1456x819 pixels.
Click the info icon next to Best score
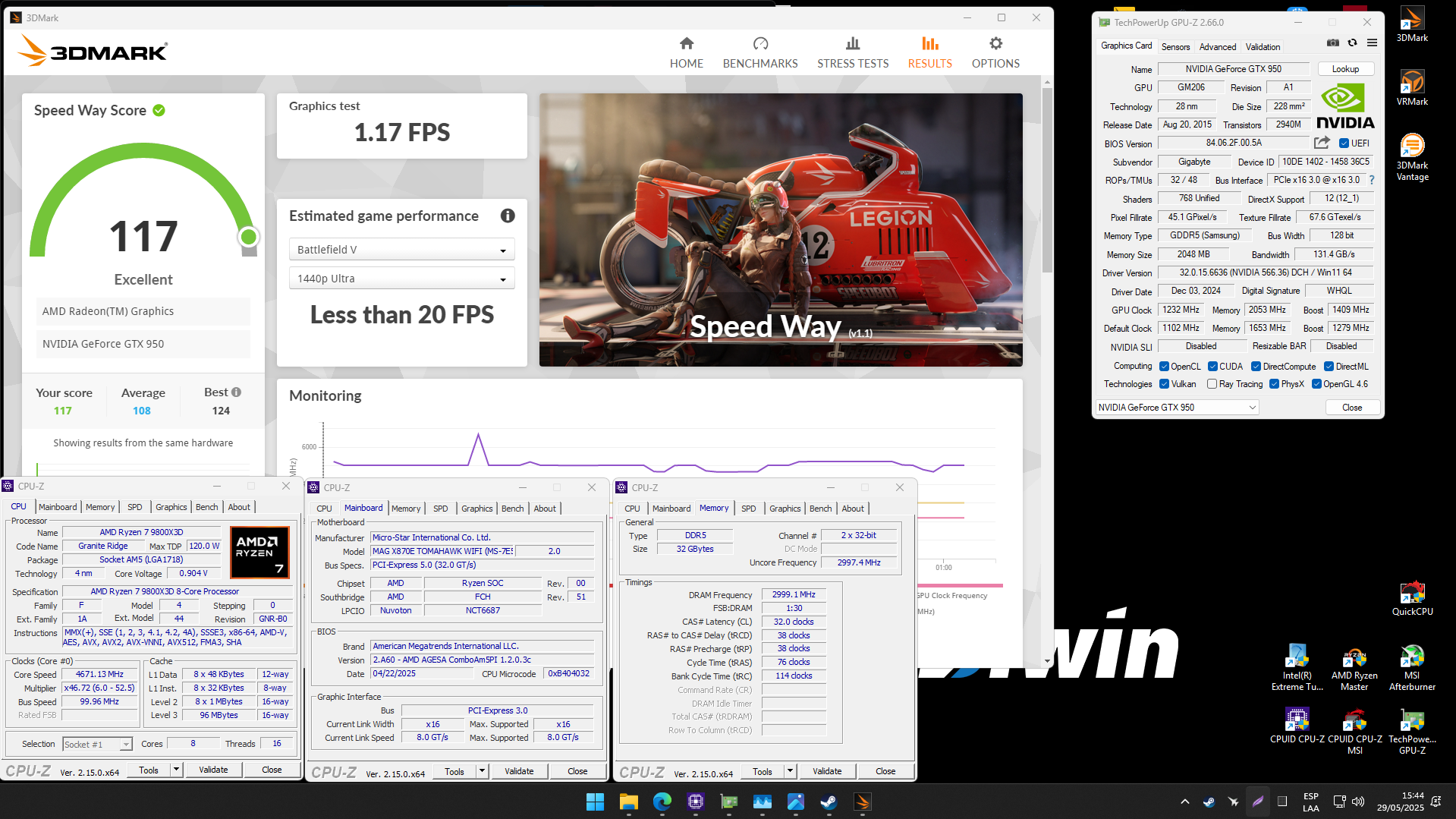236,392
